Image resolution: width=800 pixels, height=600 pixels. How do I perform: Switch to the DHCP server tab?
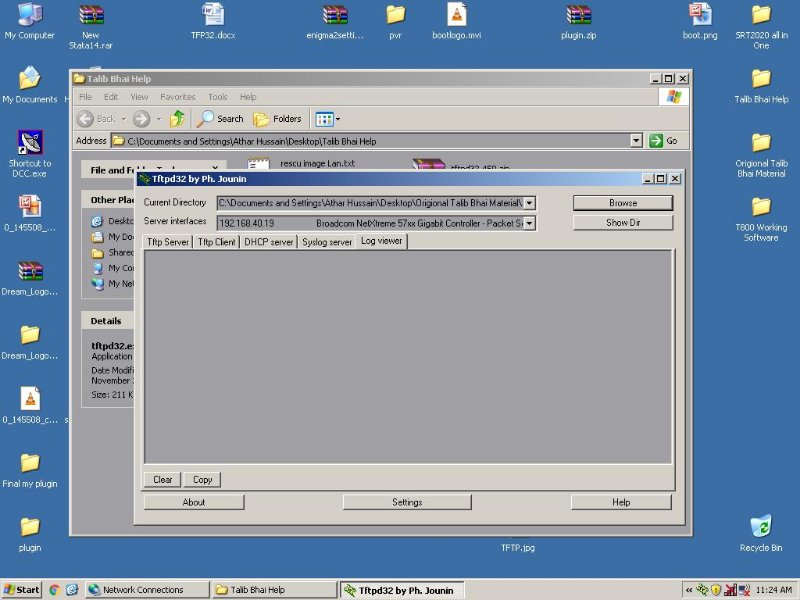[x=268, y=242]
